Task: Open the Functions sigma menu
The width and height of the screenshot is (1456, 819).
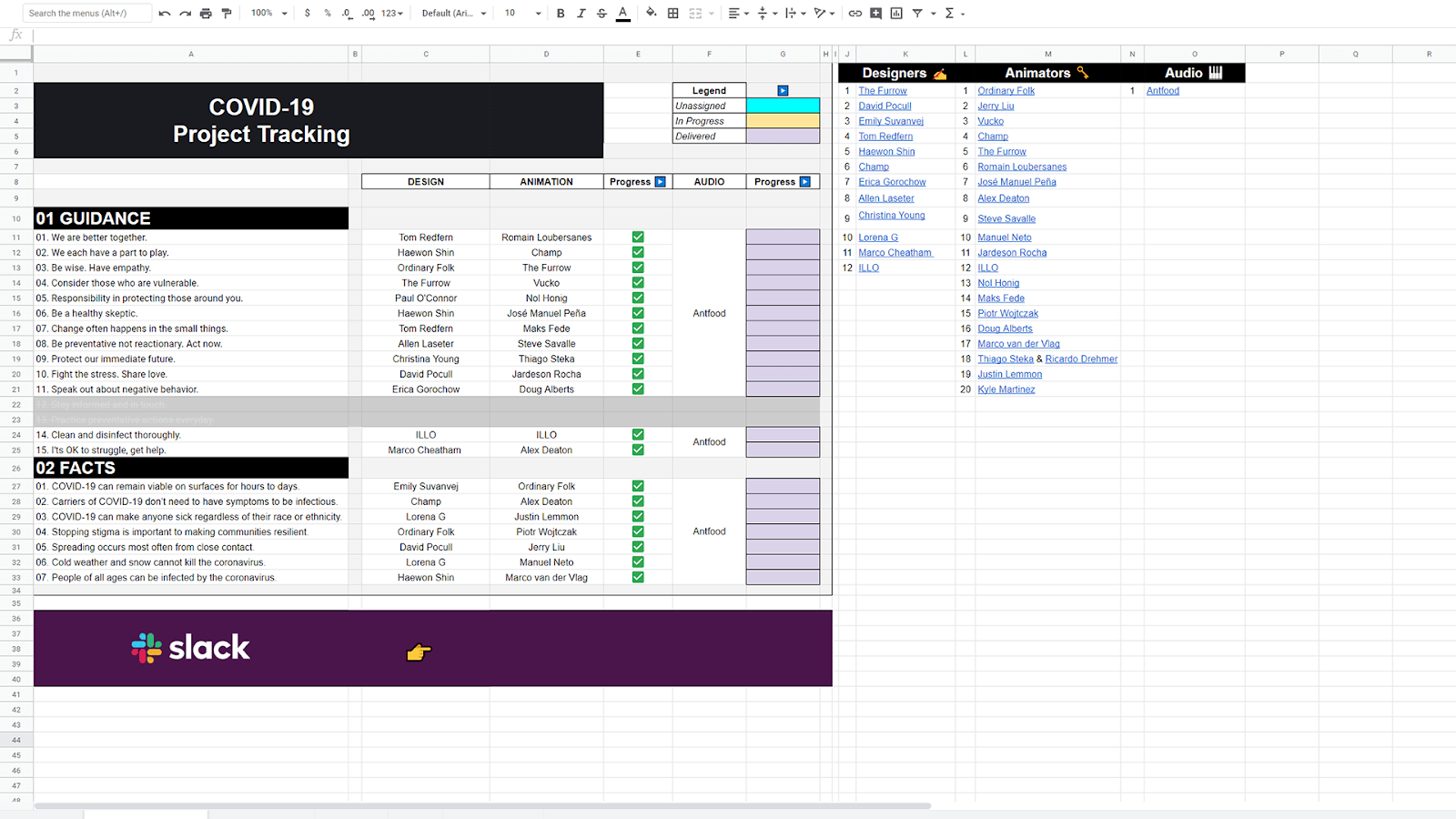Action: tap(955, 14)
